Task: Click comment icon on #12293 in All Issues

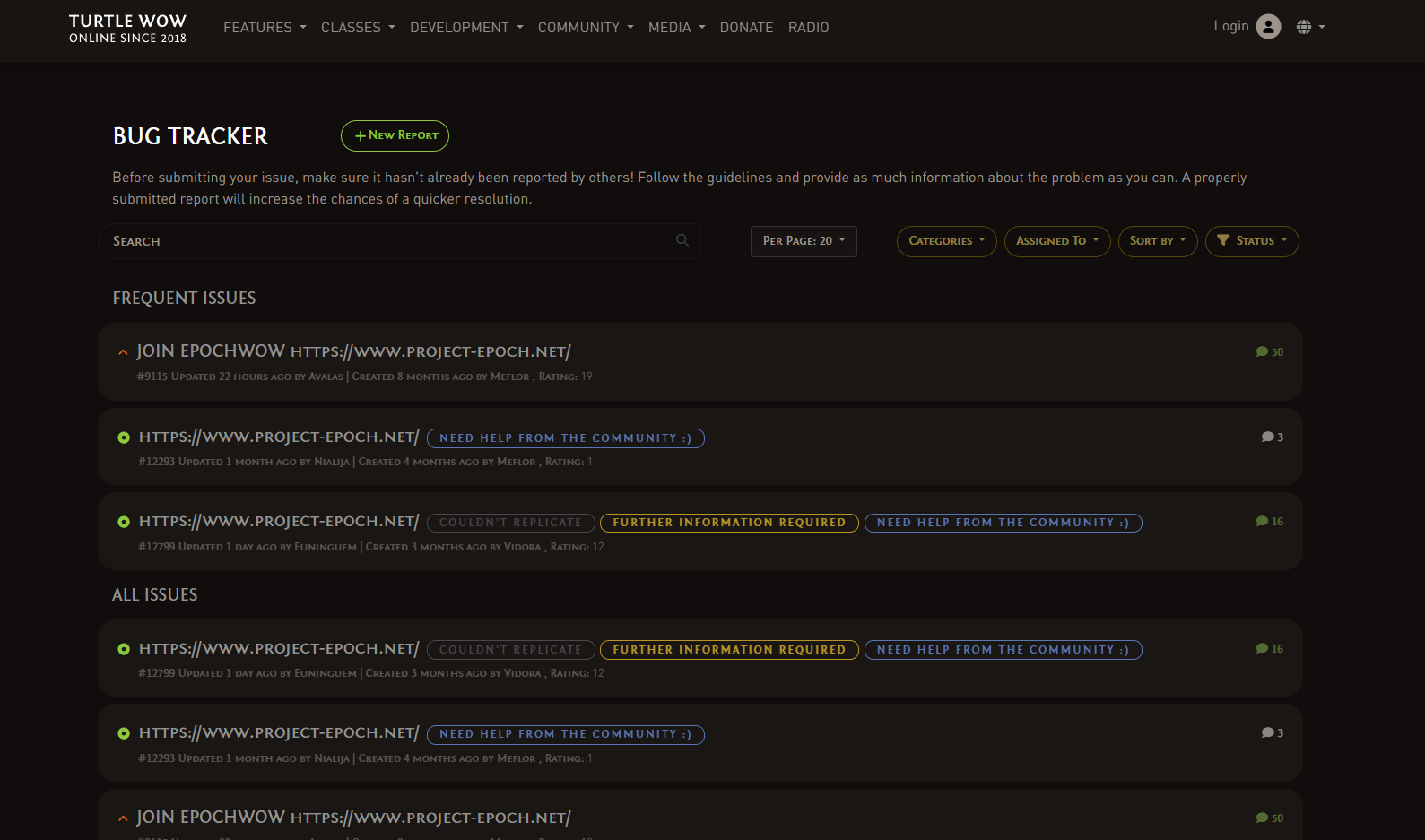Action: tap(1267, 732)
